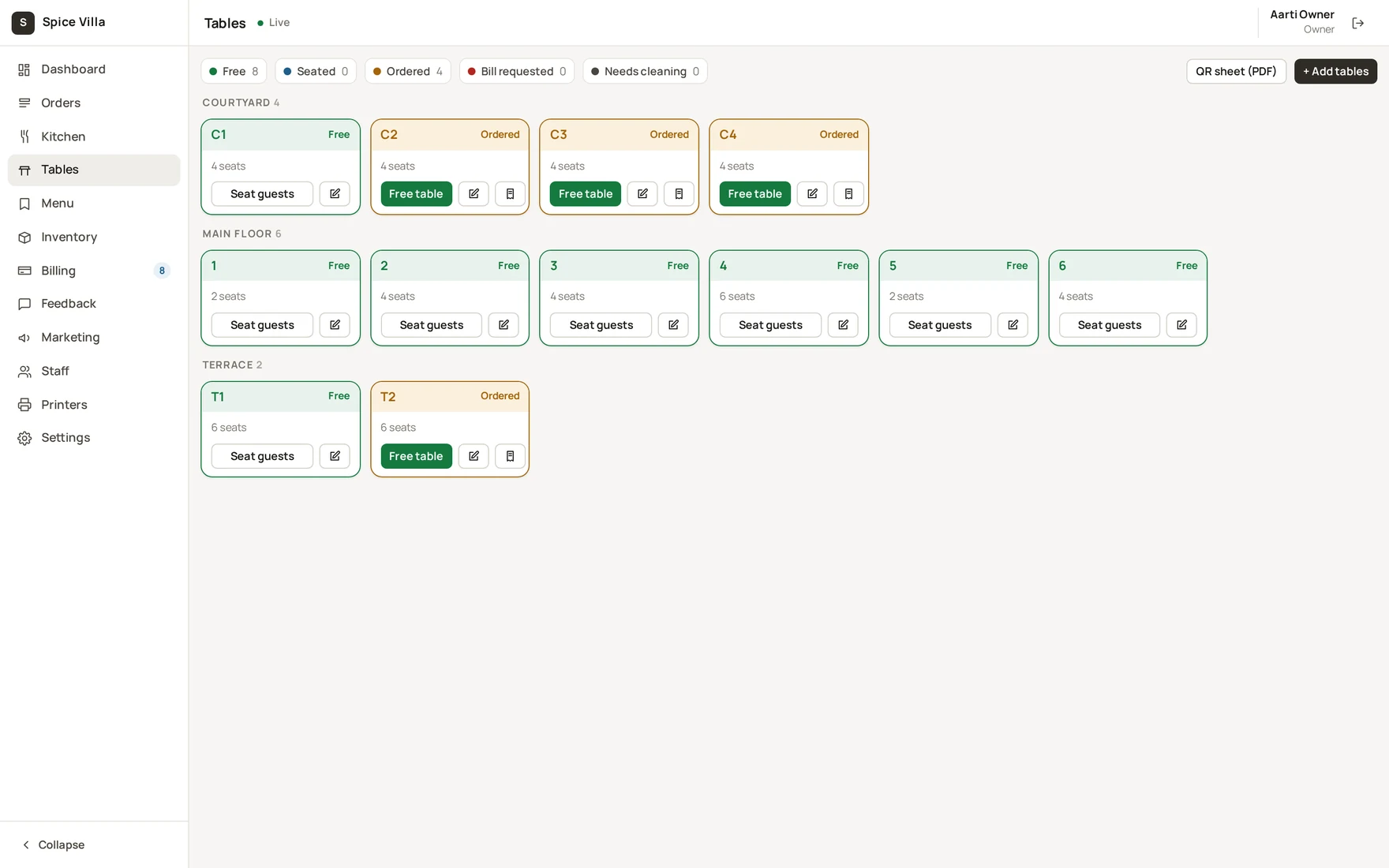Open Inventory in the sidebar
1389x868 pixels.
(x=94, y=237)
